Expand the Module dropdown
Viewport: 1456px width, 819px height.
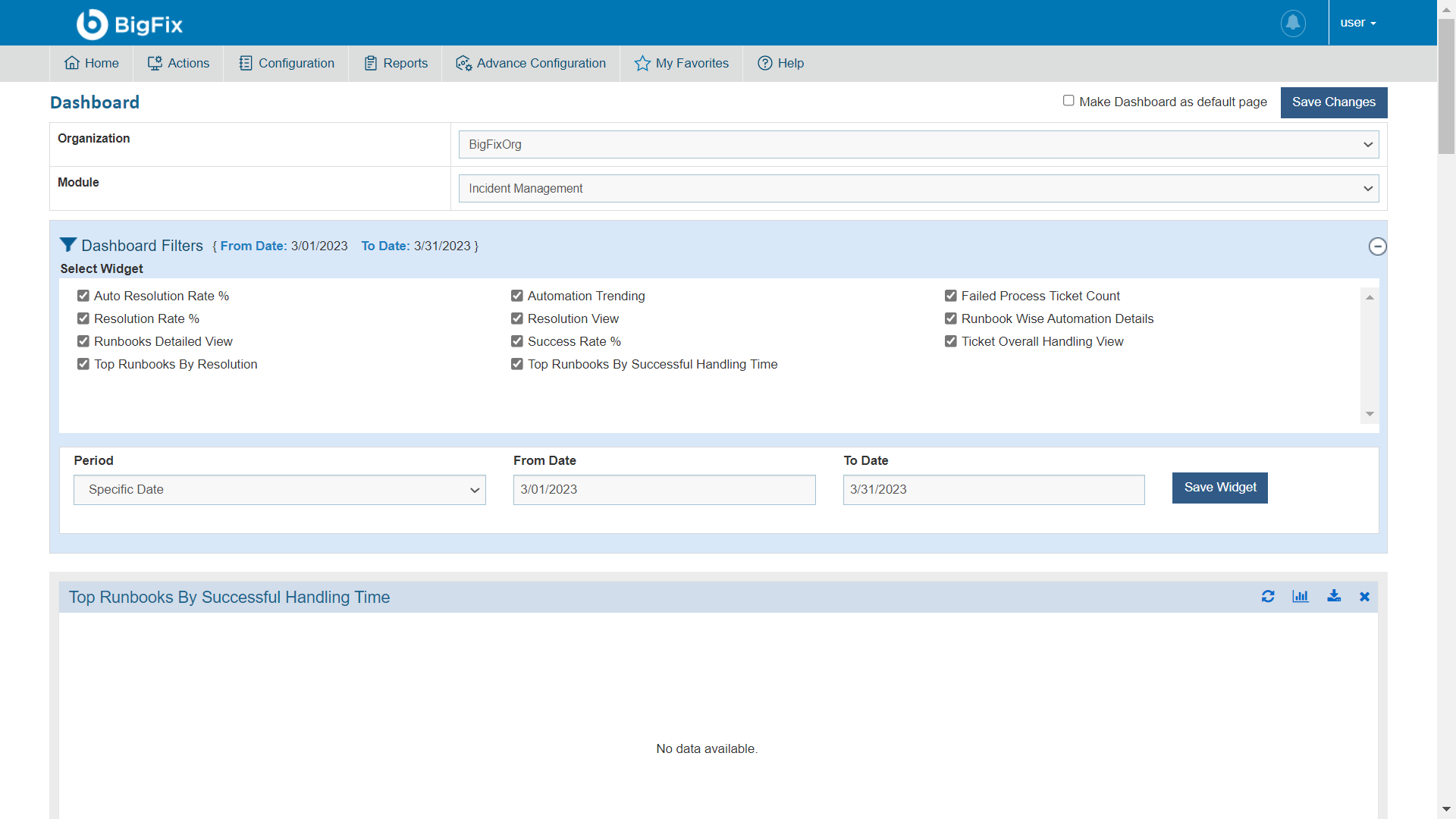coord(918,189)
